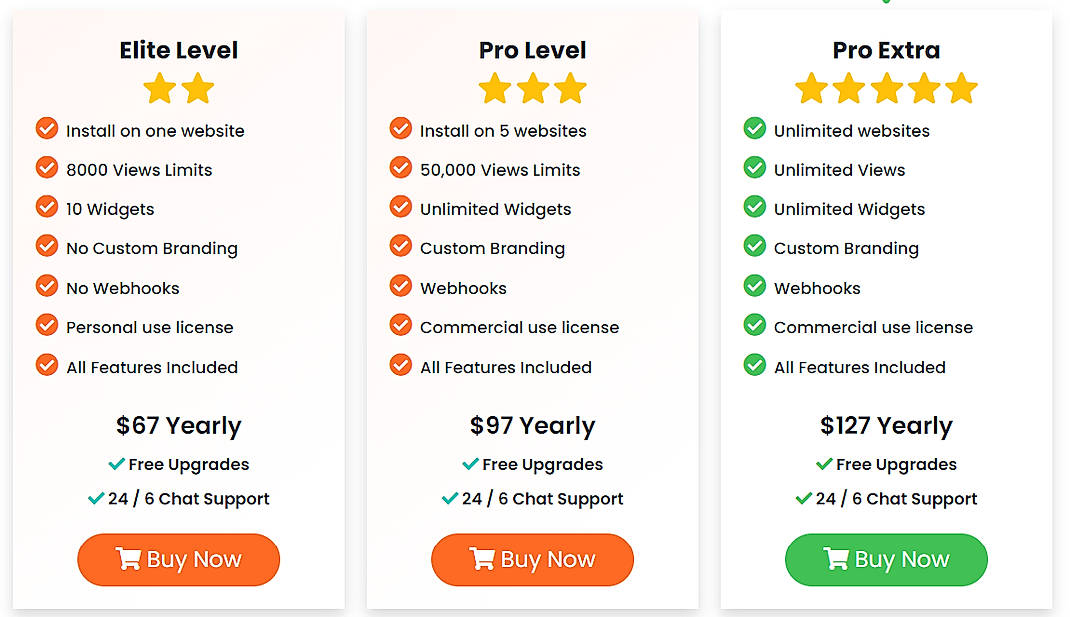This screenshot has height=617, width=1070.
Task: Click the $97 Yearly price label
Action: click(532, 425)
